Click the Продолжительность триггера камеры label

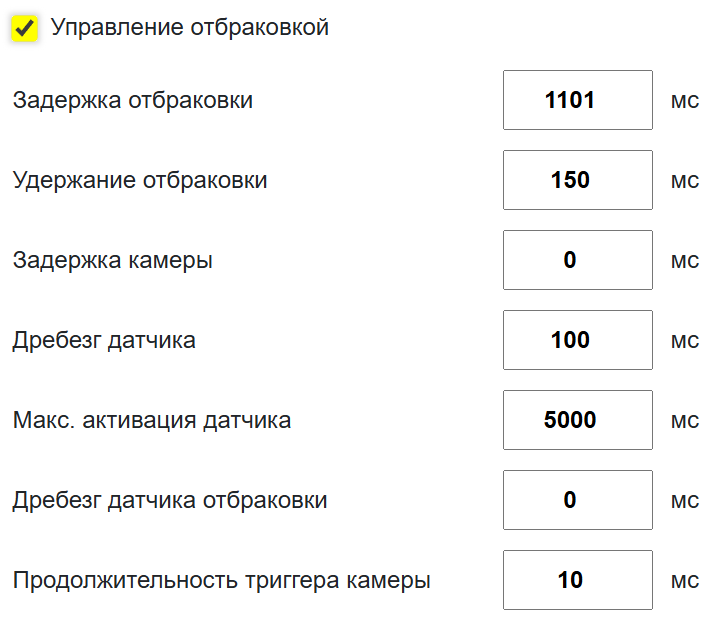pyautogui.click(x=221, y=580)
